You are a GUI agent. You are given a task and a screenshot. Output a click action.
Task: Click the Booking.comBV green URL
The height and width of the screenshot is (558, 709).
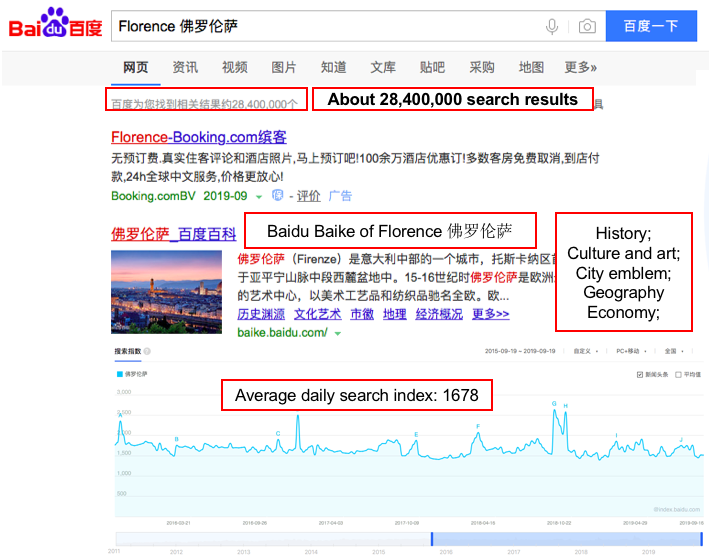tap(153, 196)
